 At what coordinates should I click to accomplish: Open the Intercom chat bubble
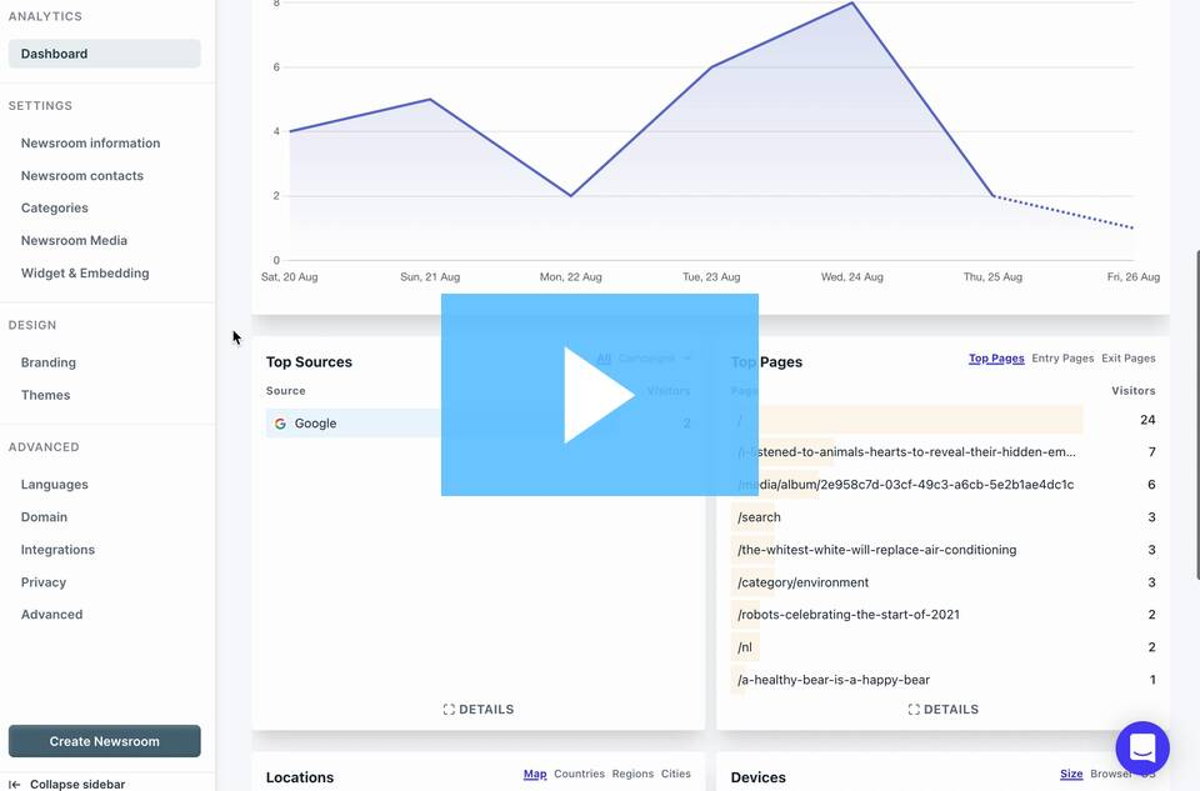click(x=1142, y=748)
